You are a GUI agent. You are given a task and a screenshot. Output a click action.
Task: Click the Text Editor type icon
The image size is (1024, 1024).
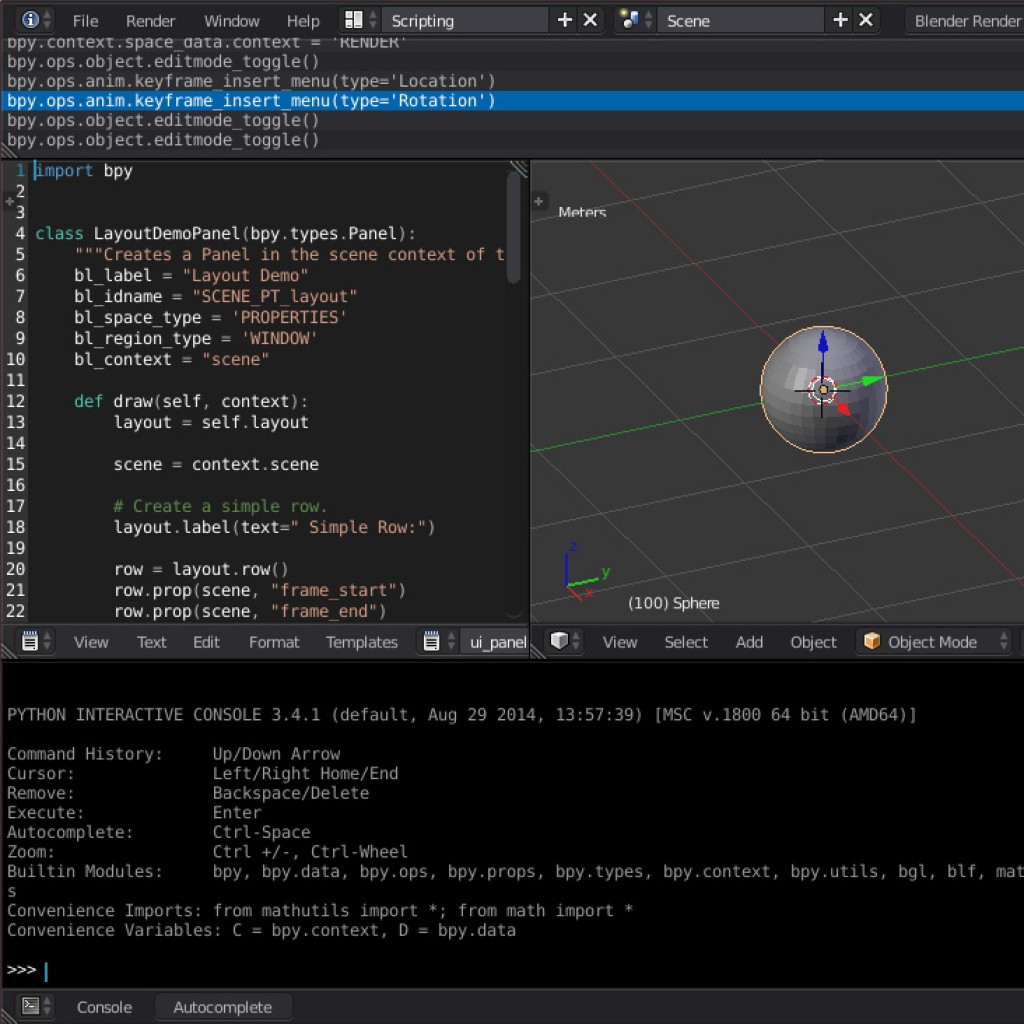[29, 642]
